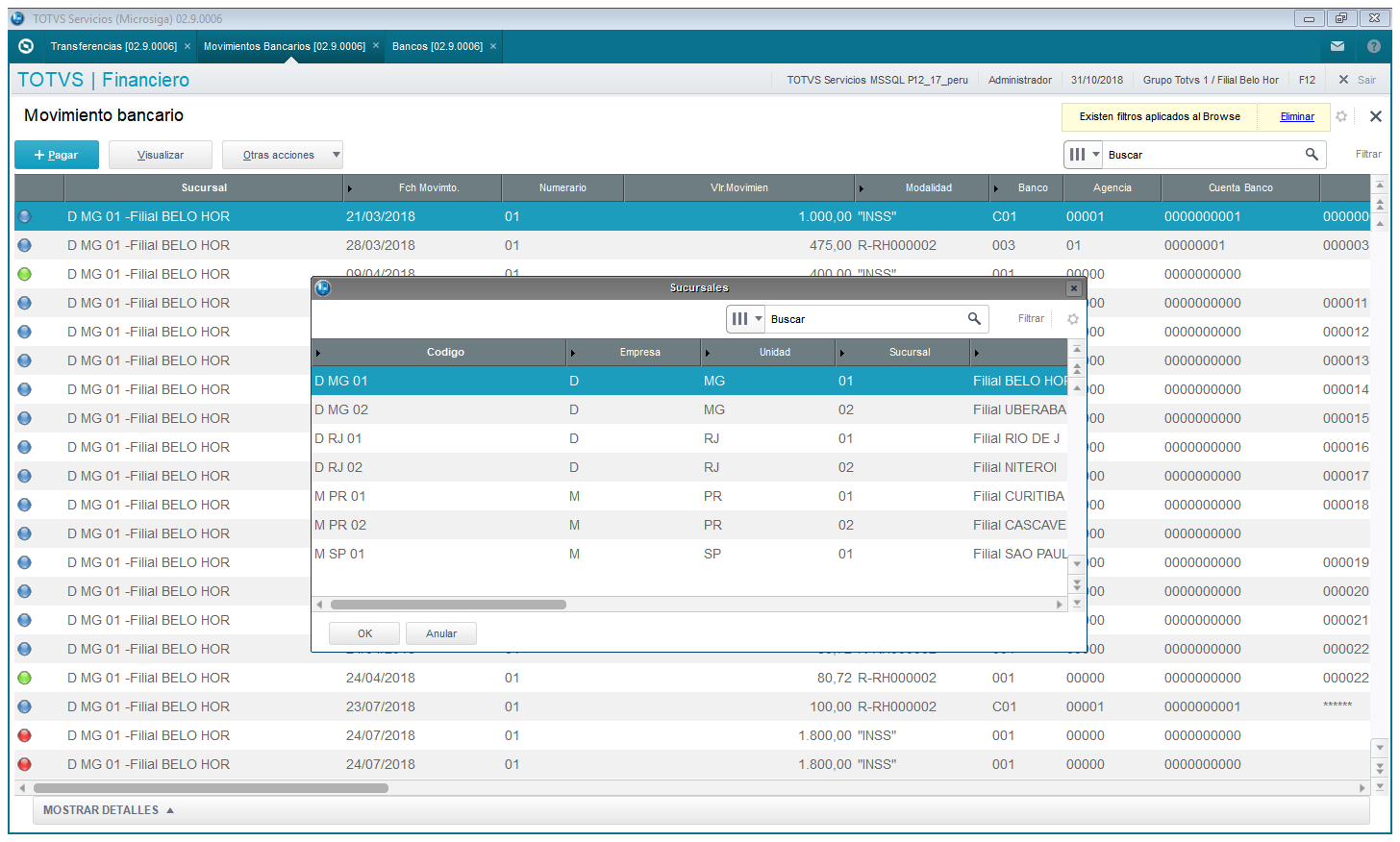Move down one row in Sucursales list
Screen dimensions: 1400x842
pos(1077,564)
